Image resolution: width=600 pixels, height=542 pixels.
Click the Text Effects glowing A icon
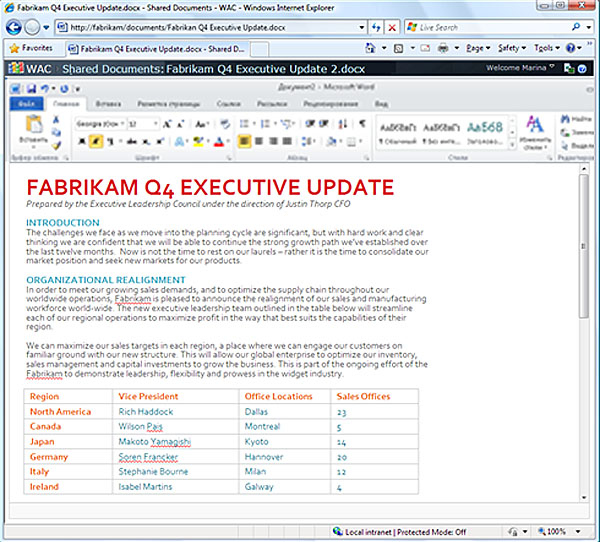179,142
